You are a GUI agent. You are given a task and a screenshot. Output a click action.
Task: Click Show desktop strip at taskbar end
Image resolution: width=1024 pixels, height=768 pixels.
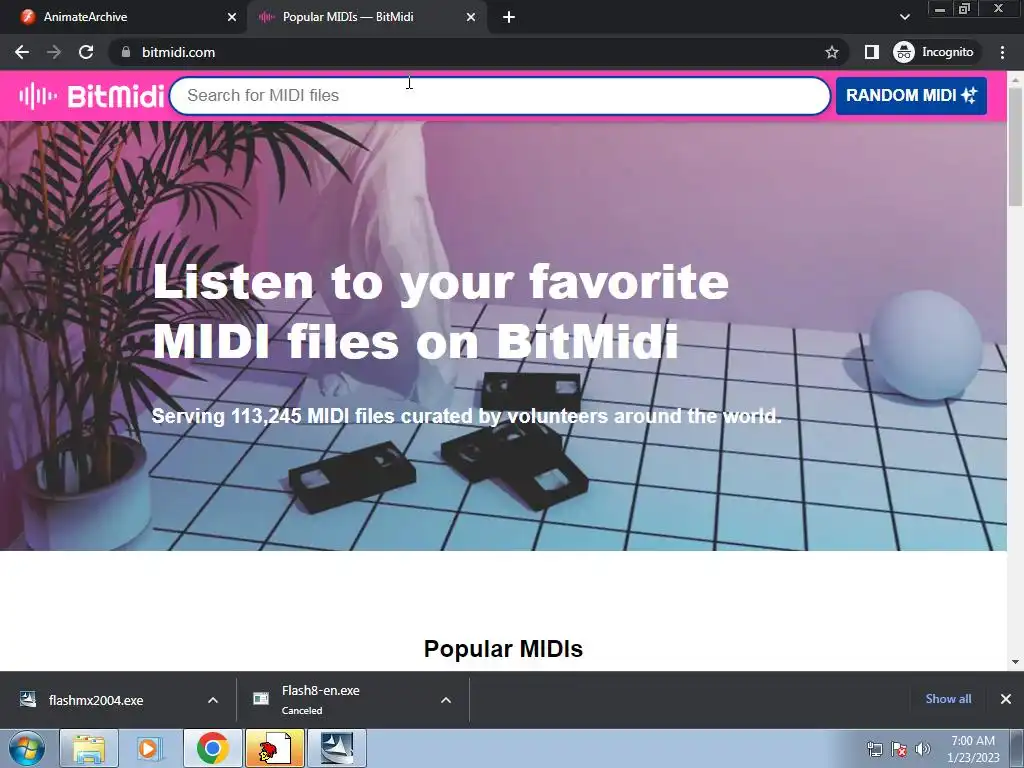pos(1017,748)
